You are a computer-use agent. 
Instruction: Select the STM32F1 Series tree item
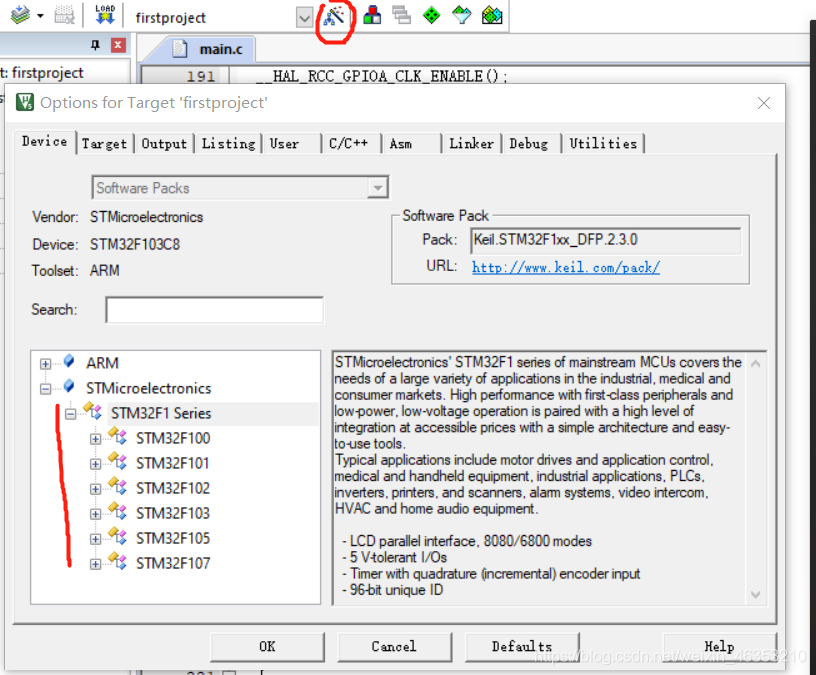[x=161, y=413]
